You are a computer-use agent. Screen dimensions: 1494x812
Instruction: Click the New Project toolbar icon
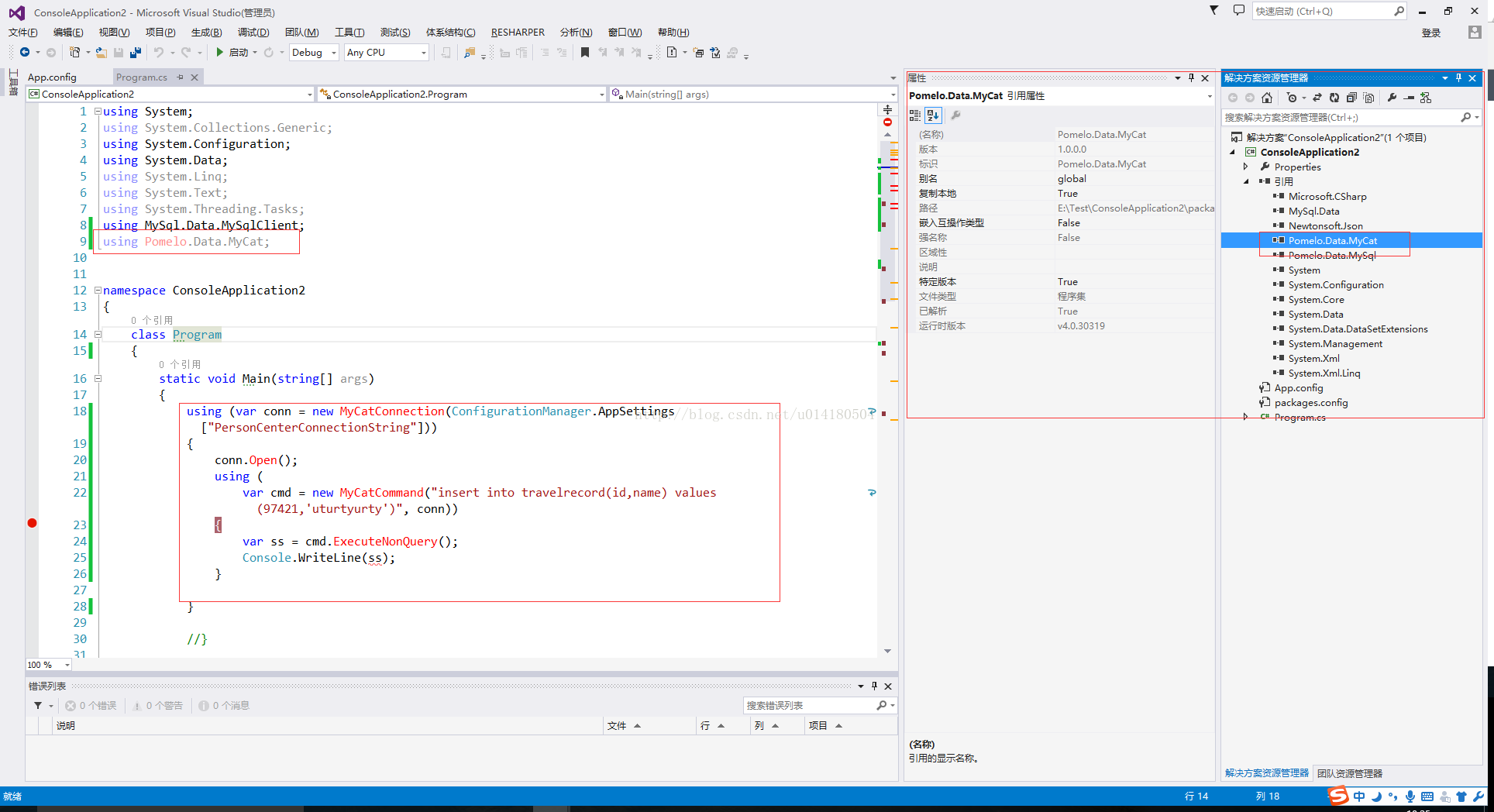[x=74, y=52]
